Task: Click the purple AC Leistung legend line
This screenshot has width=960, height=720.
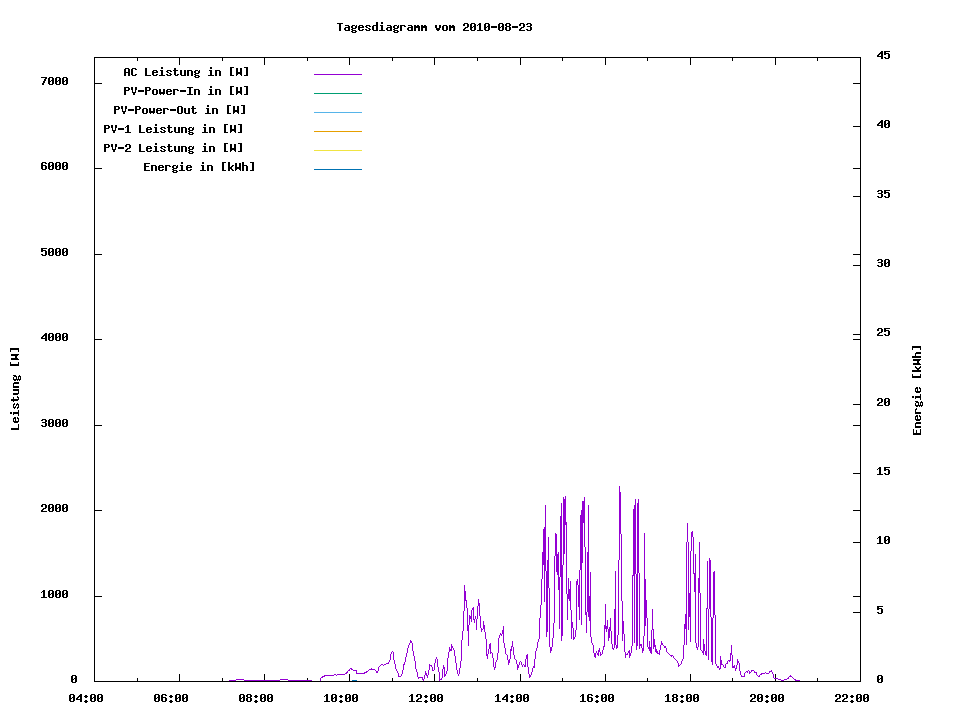Action: (x=337, y=74)
